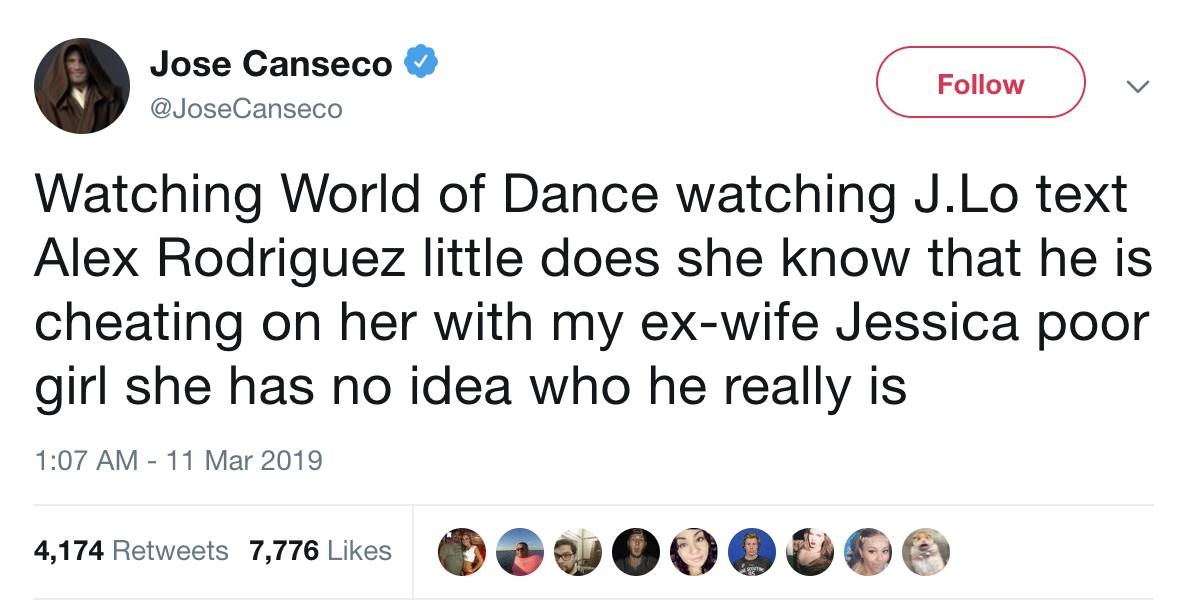Click the Jose Canseco display name
Viewport: 1180px width, 610px height.
270,65
